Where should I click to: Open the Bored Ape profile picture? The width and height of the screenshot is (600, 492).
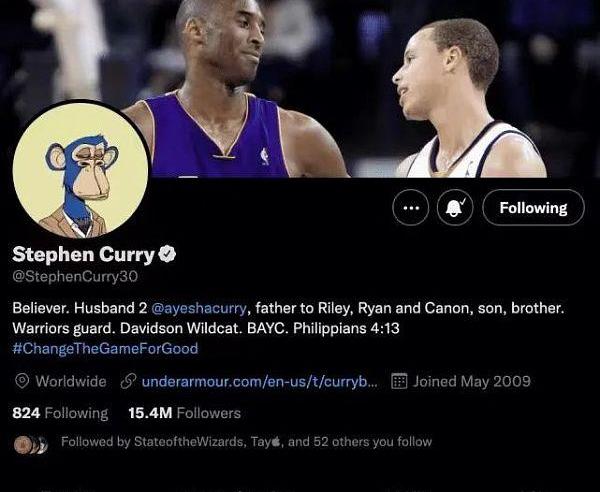pyautogui.click(x=81, y=170)
